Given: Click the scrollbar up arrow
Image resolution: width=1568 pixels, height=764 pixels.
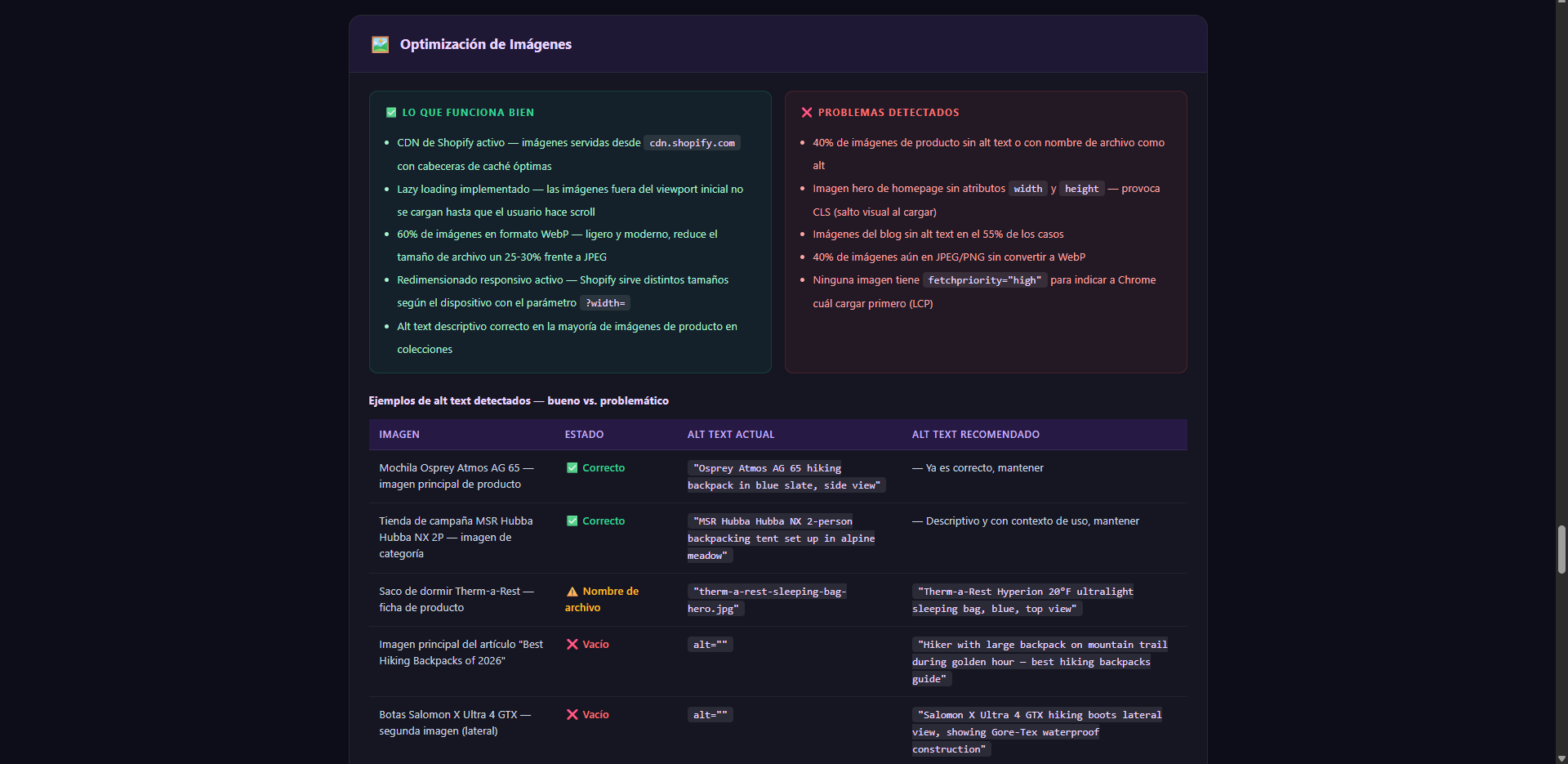Looking at the screenshot, I should [1561, 5].
